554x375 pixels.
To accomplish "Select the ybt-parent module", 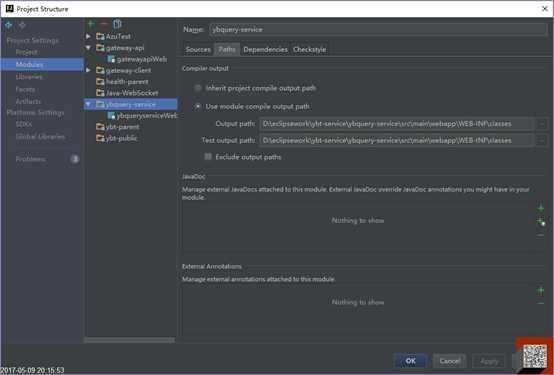I will [x=122, y=127].
